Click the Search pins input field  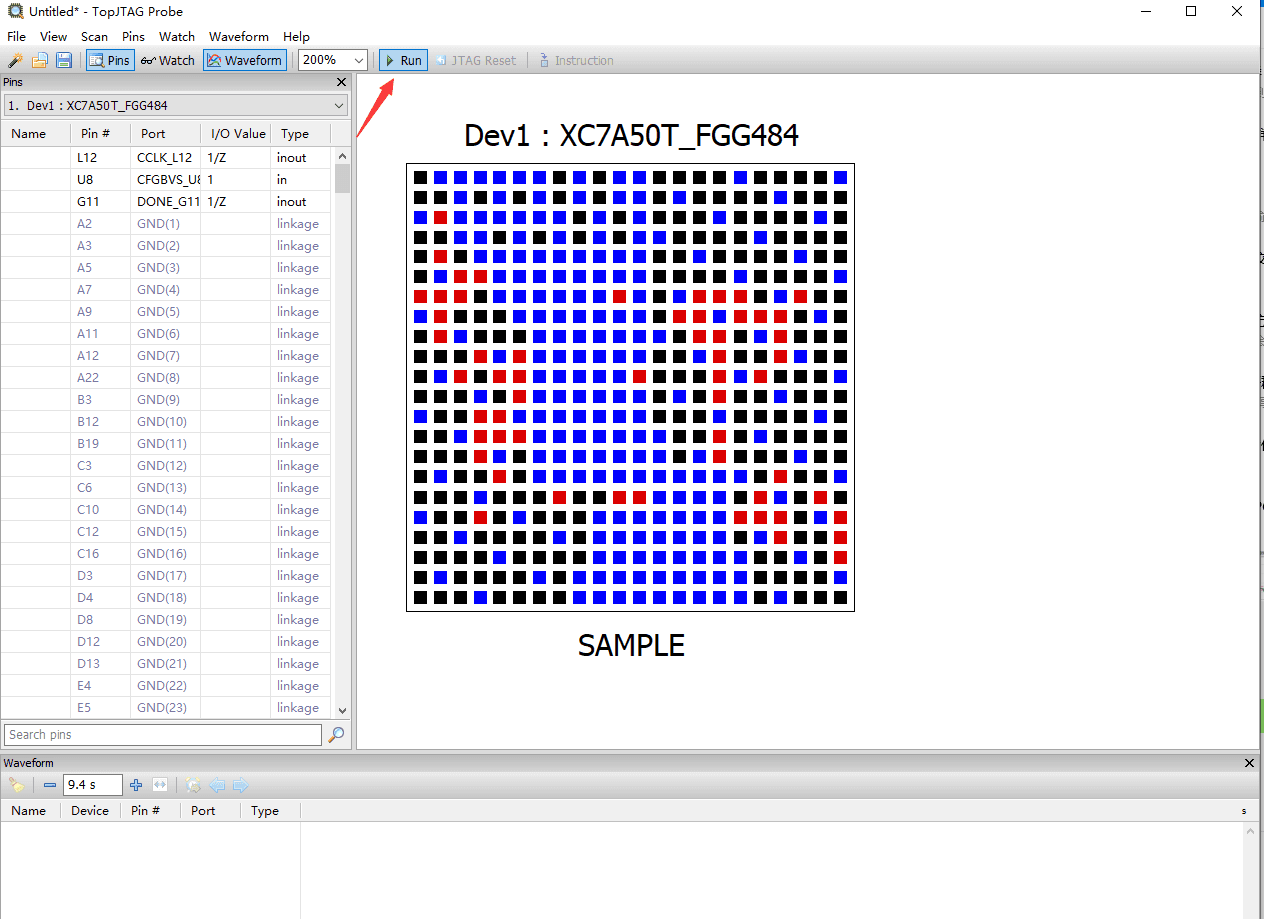pos(163,735)
